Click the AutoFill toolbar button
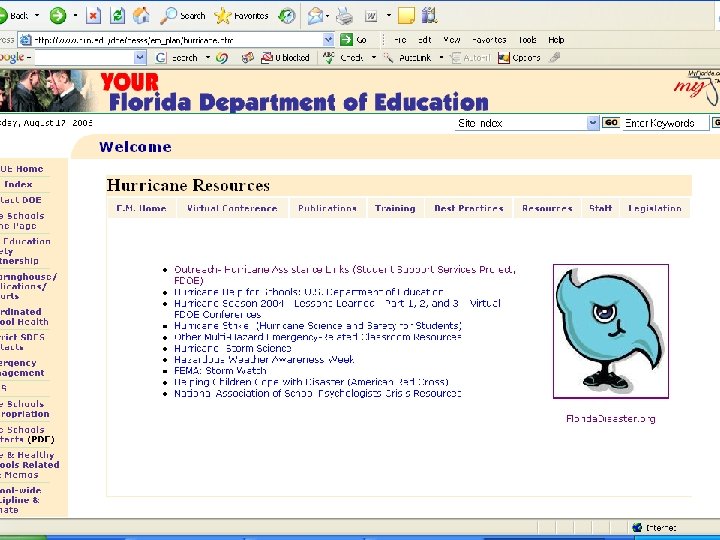720x540 pixels. tap(471, 58)
